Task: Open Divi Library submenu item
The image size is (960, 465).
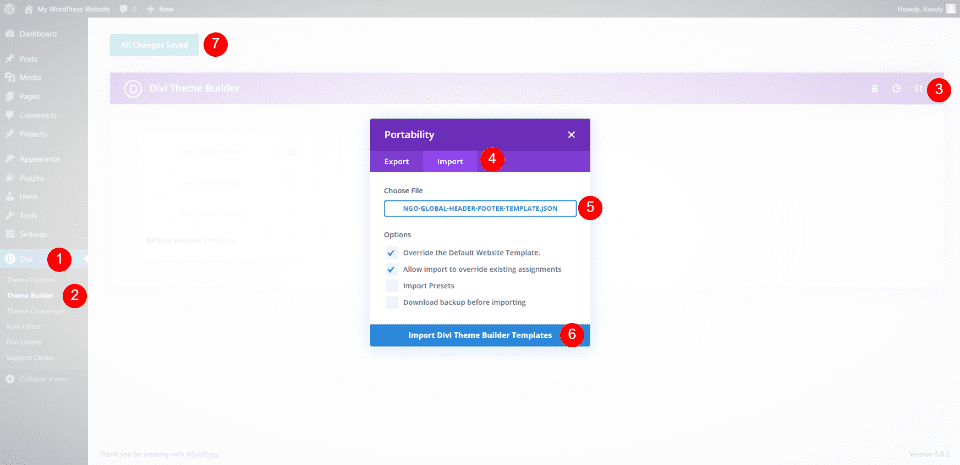Action: 24,342
